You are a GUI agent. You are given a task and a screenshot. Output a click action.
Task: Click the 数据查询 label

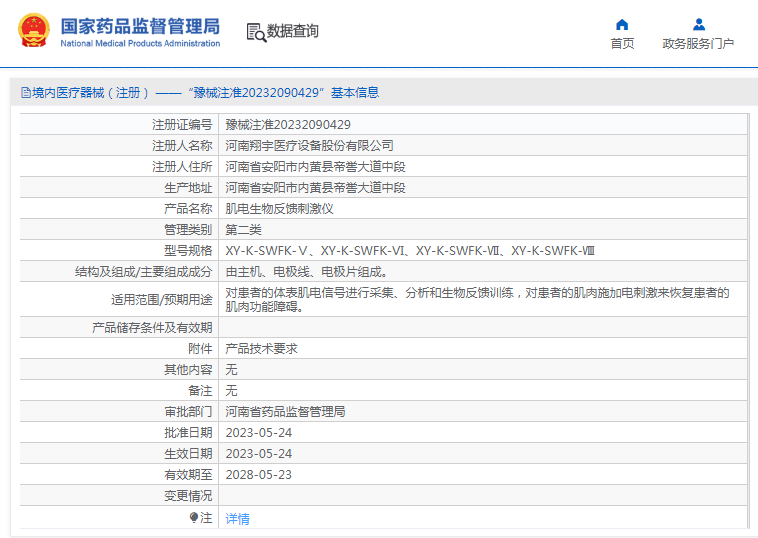point(292,31)
